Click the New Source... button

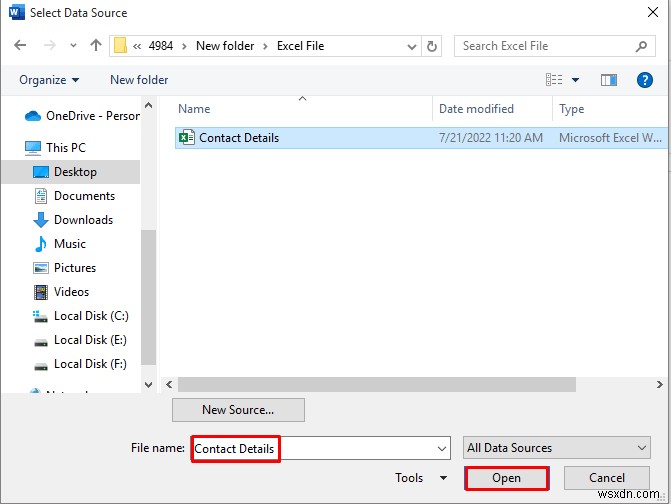point(238,410)
